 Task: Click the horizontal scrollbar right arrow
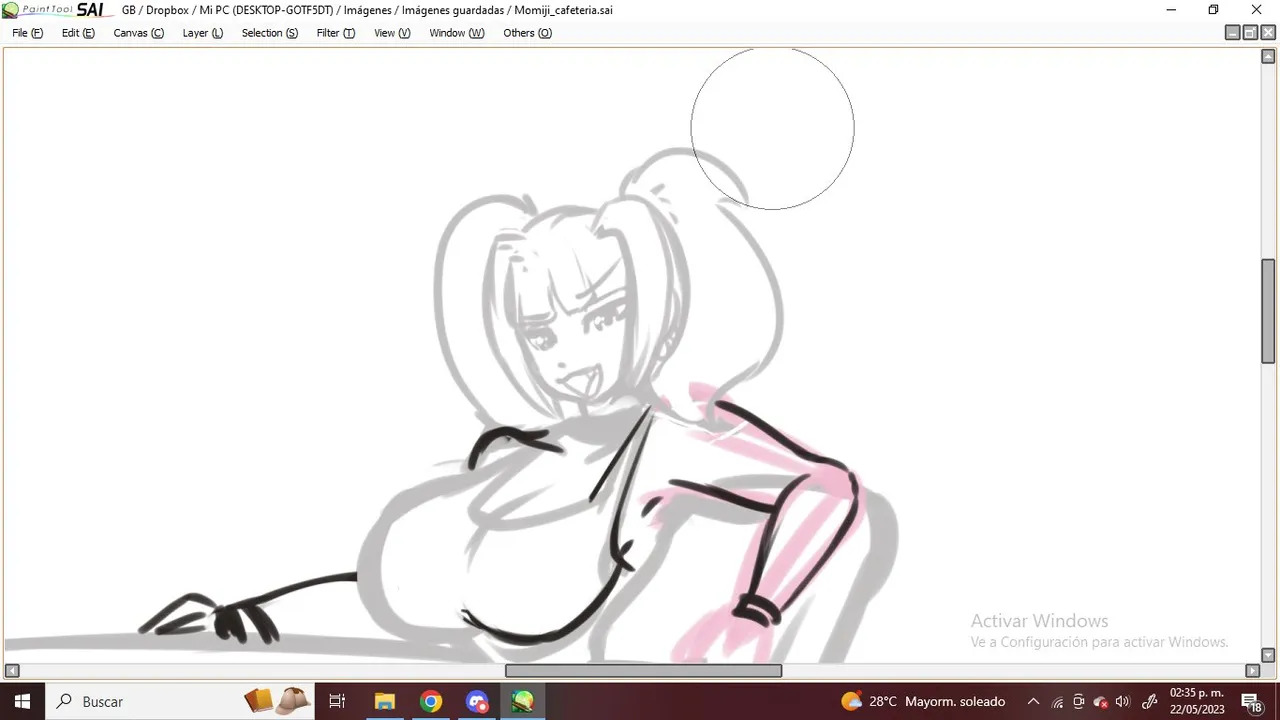tap(1252, 670)
